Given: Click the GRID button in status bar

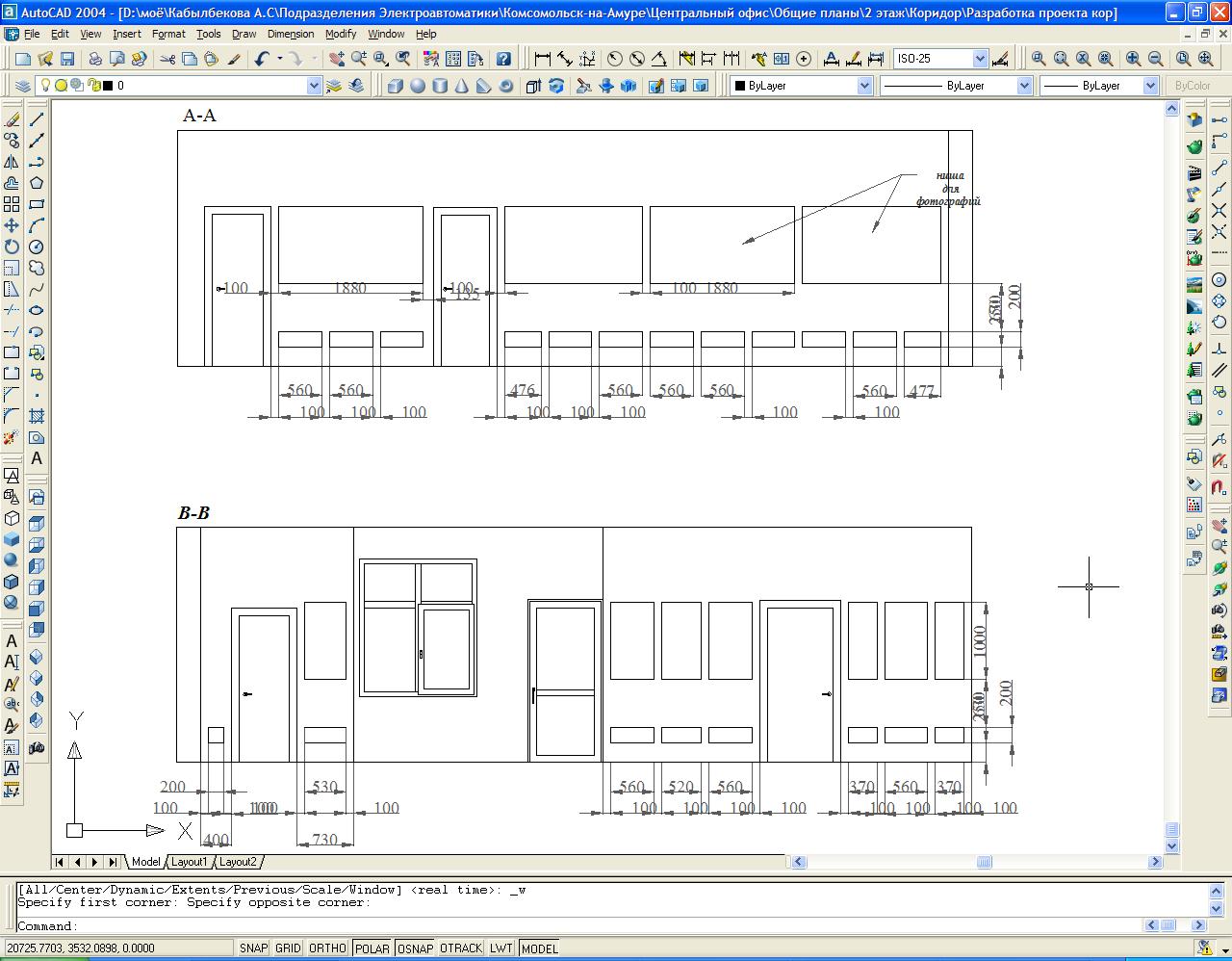Looking at the screenshot, I should pos(288,948).
